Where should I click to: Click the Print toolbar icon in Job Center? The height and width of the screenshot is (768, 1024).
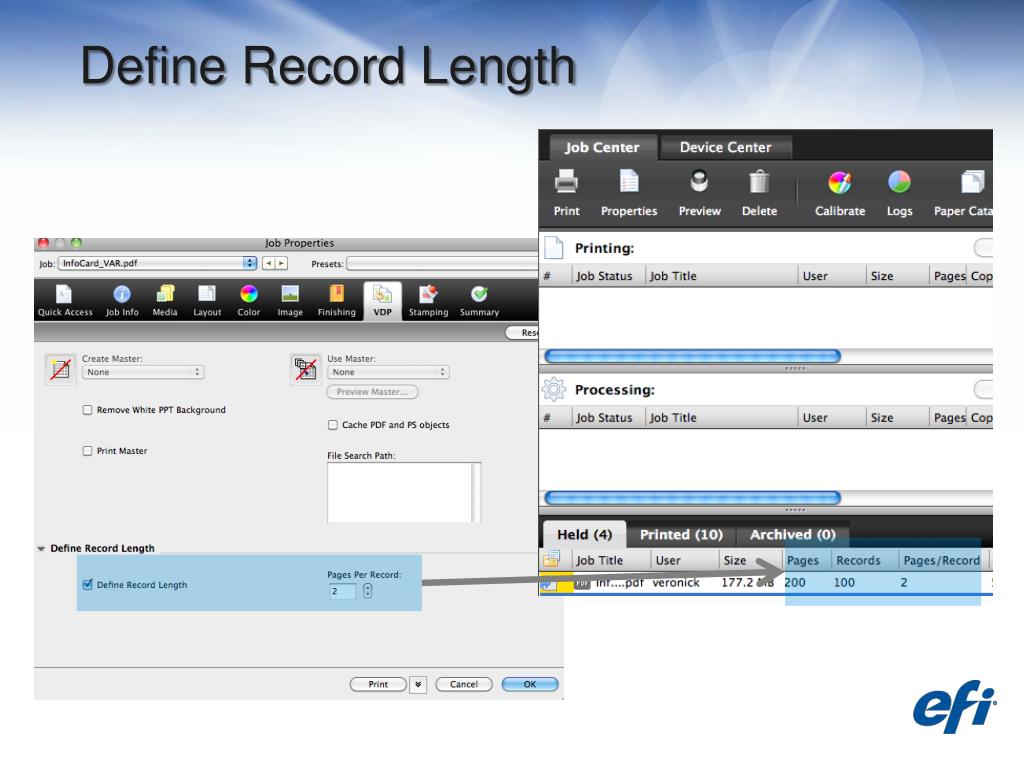(x=566, y=182)
